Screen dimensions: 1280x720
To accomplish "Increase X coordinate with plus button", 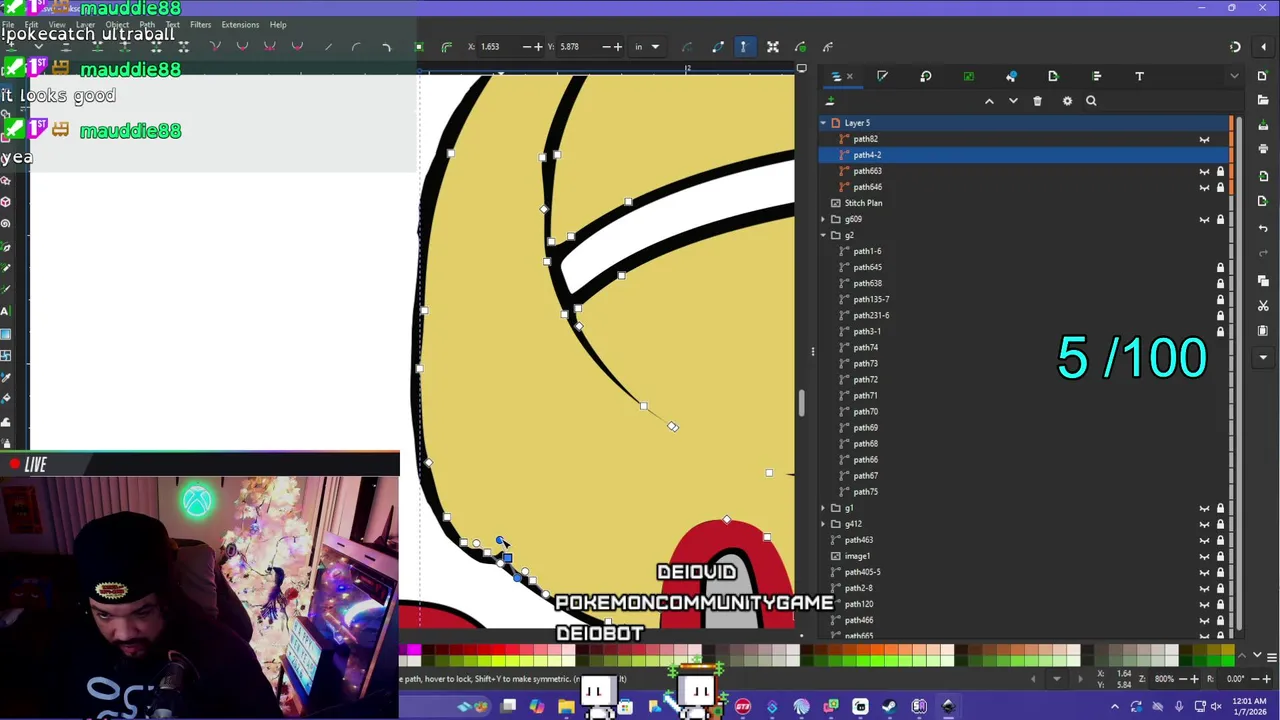I will pyautogui.click(x=538, y=47).
